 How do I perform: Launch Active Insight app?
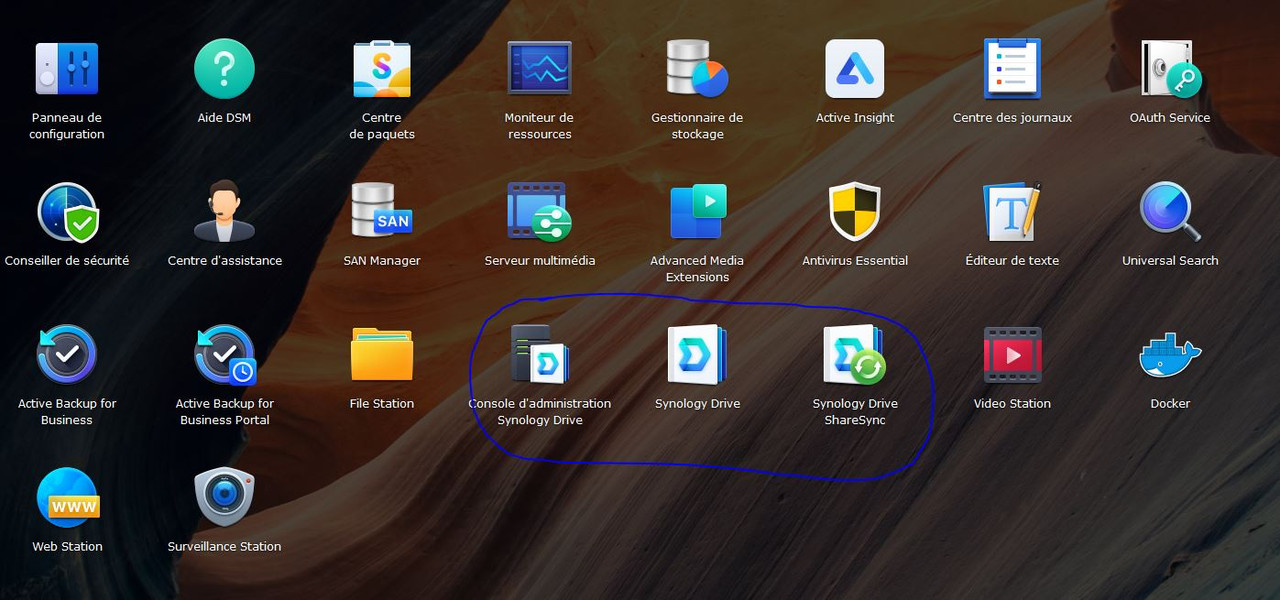coord(855,69)
